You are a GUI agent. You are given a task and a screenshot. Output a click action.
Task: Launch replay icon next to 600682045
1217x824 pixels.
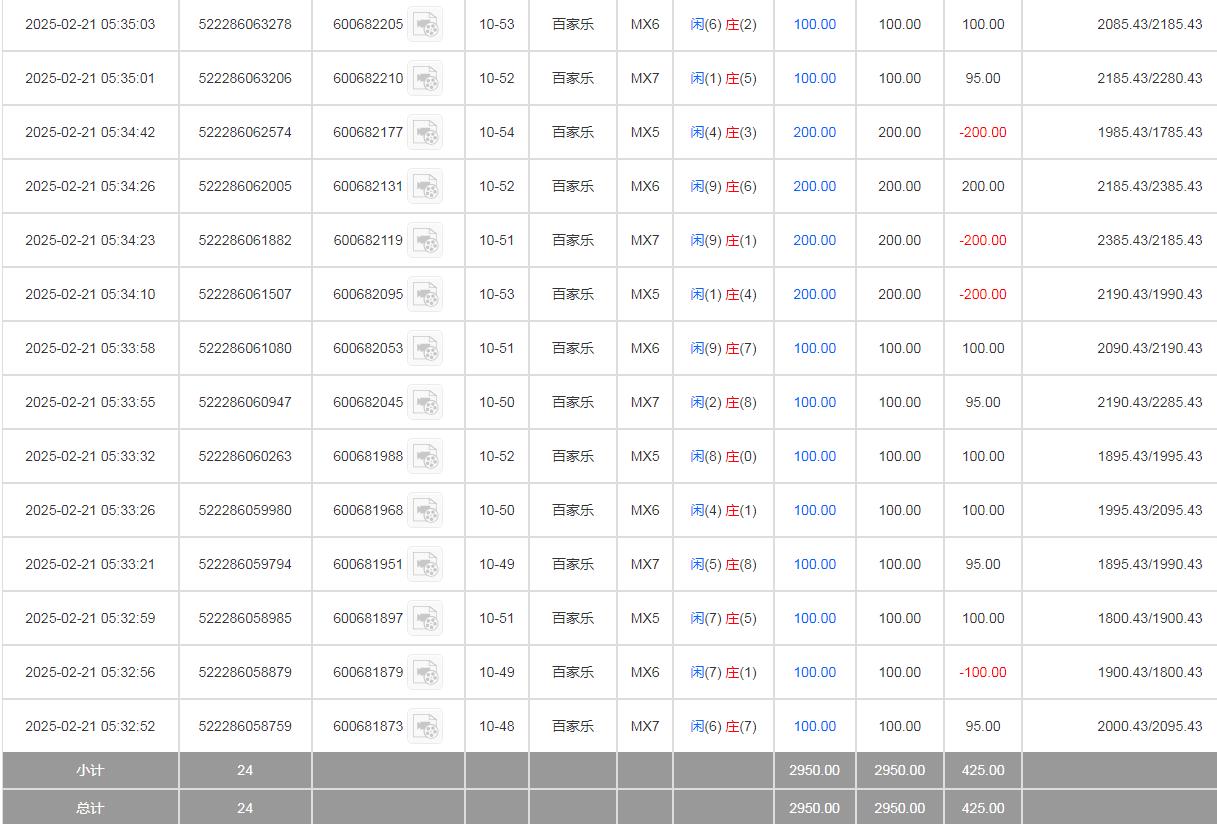pyautogui.click(x=425, y=402)
